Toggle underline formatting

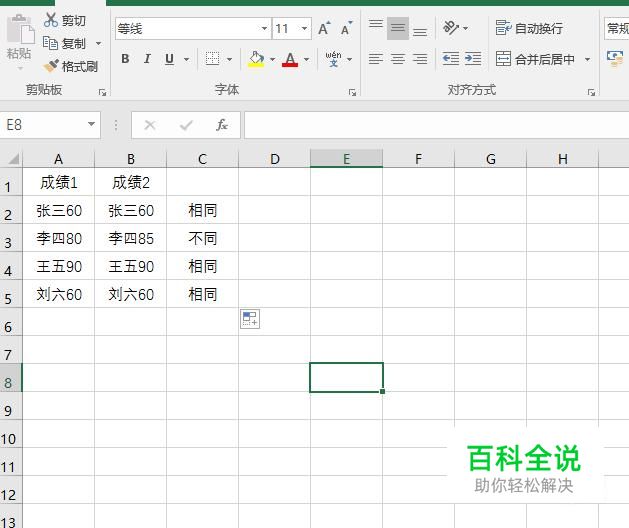[x=169, y=59]
